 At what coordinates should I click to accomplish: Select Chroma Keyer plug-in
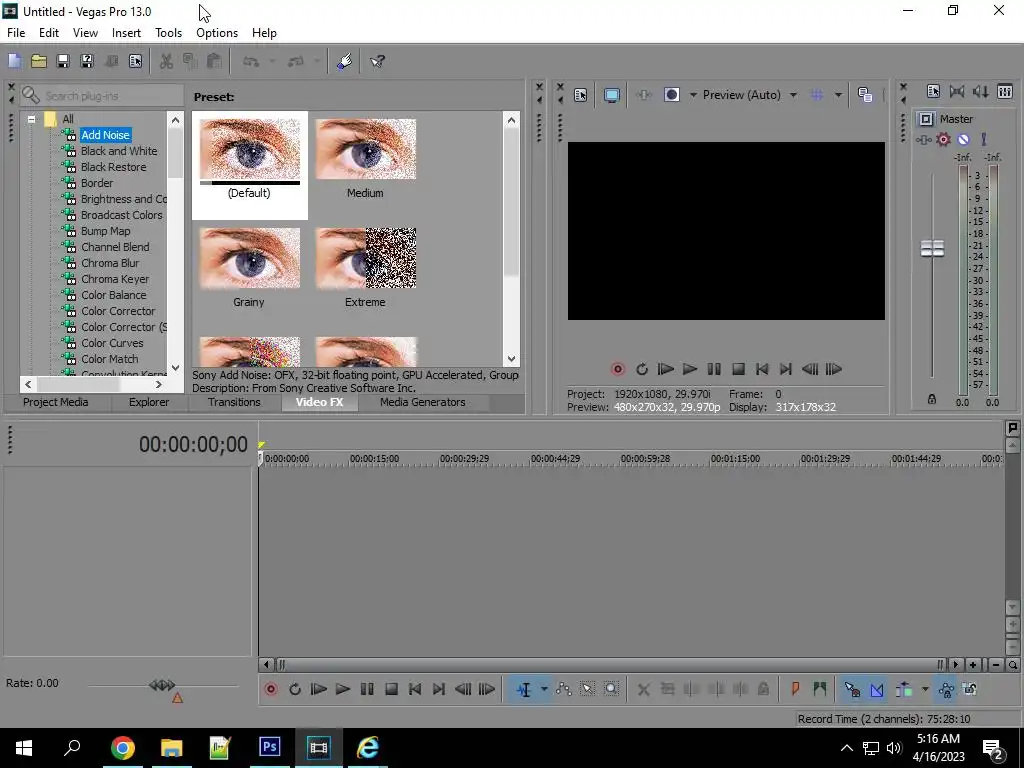115,279
